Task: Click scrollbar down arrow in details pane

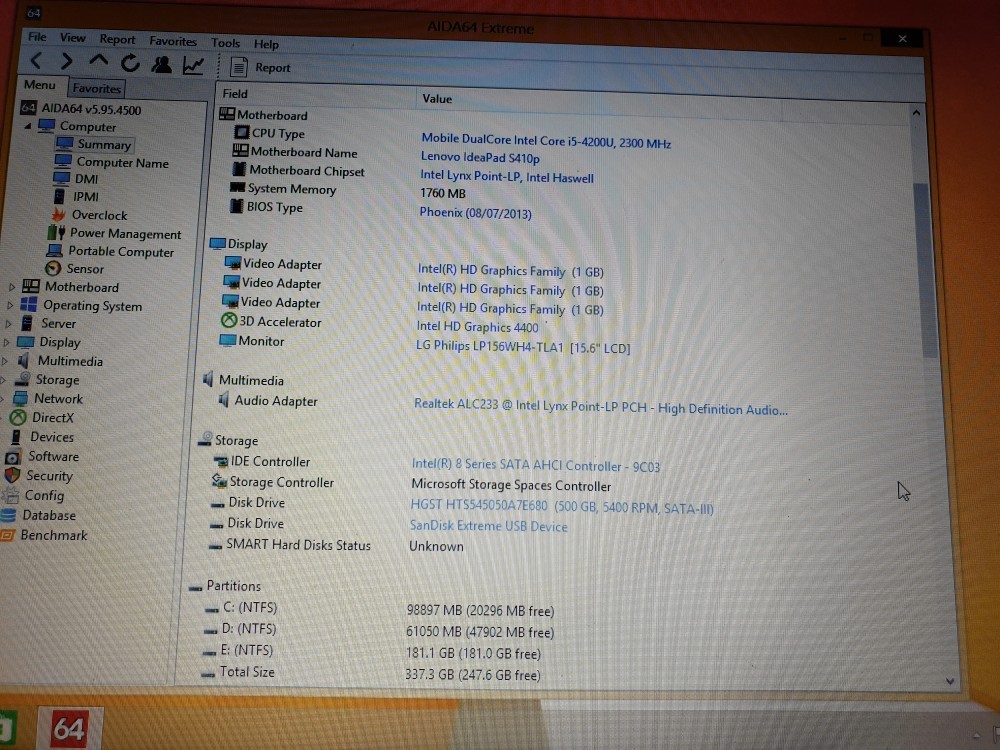Action: tap(950, 681)
